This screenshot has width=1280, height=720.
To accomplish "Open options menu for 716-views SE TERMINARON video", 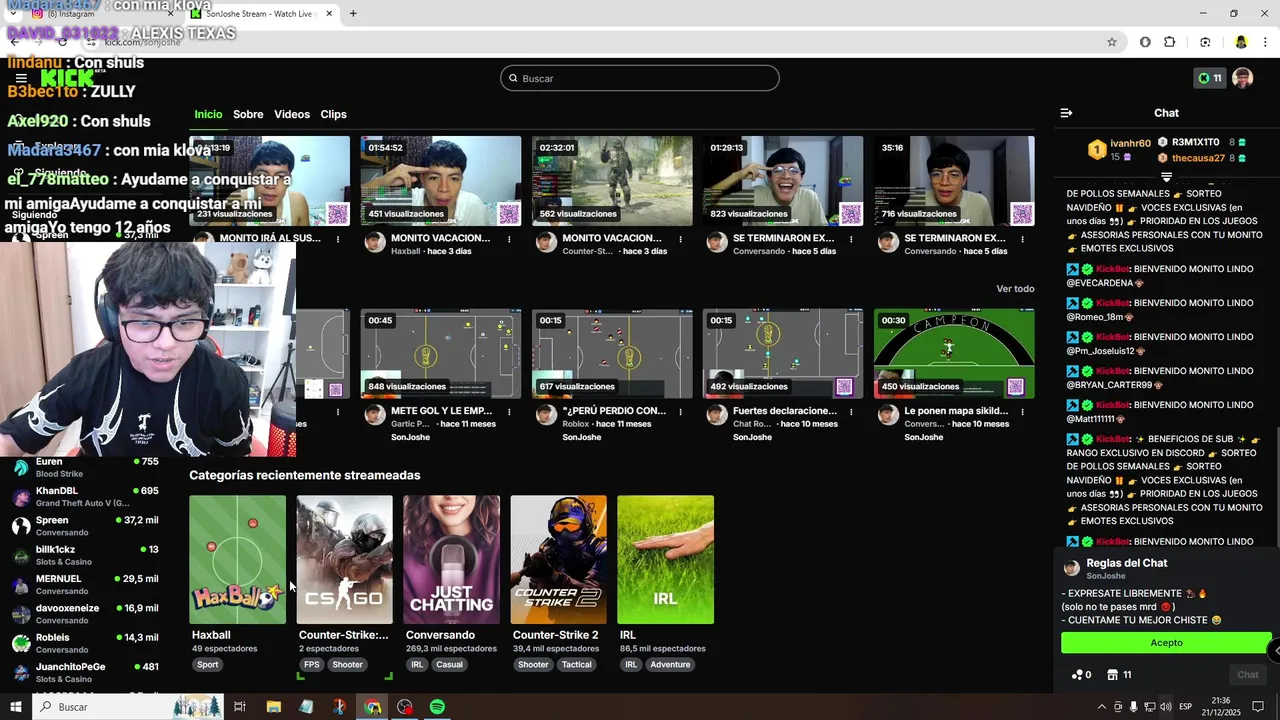I will (x=1022, y=239).
